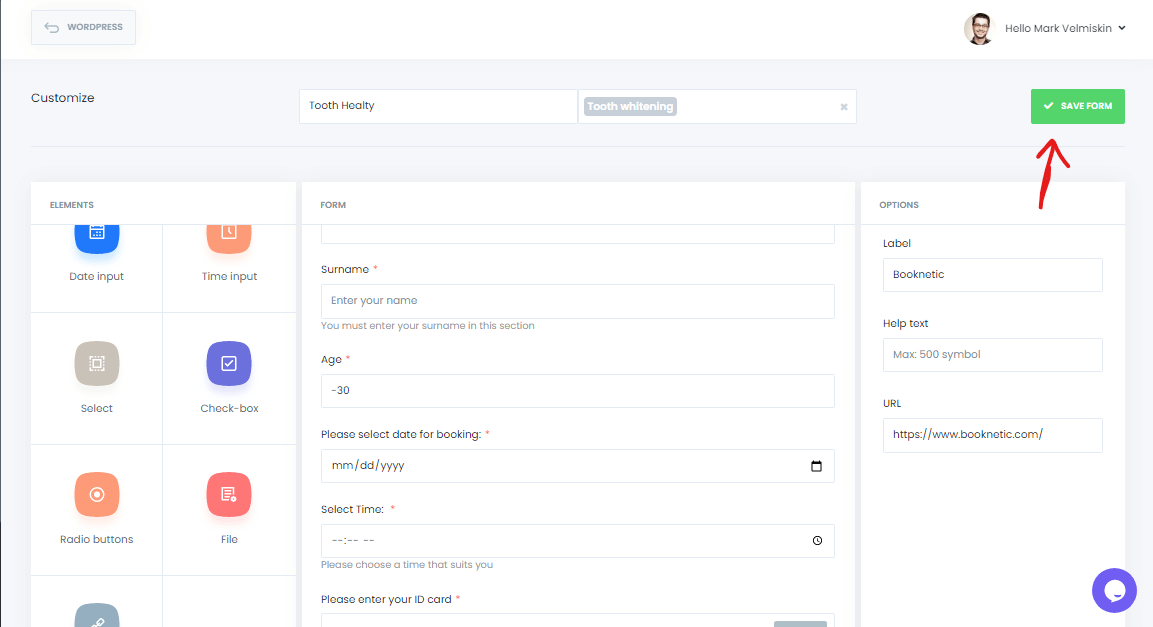Click the Age field showing -30
This screenshot has width=1153, height=627.
(x=577, y=390)
